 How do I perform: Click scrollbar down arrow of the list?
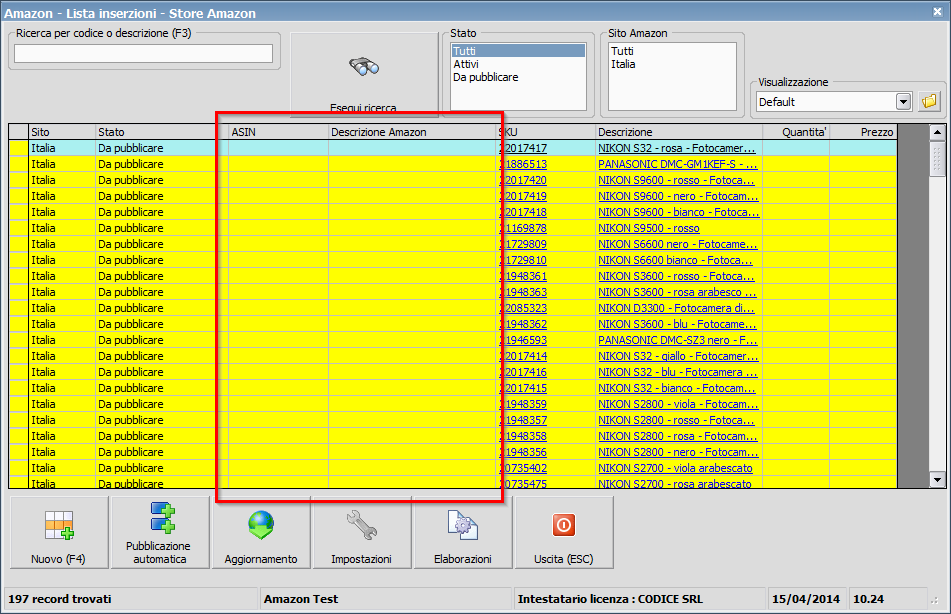(937, 480)
